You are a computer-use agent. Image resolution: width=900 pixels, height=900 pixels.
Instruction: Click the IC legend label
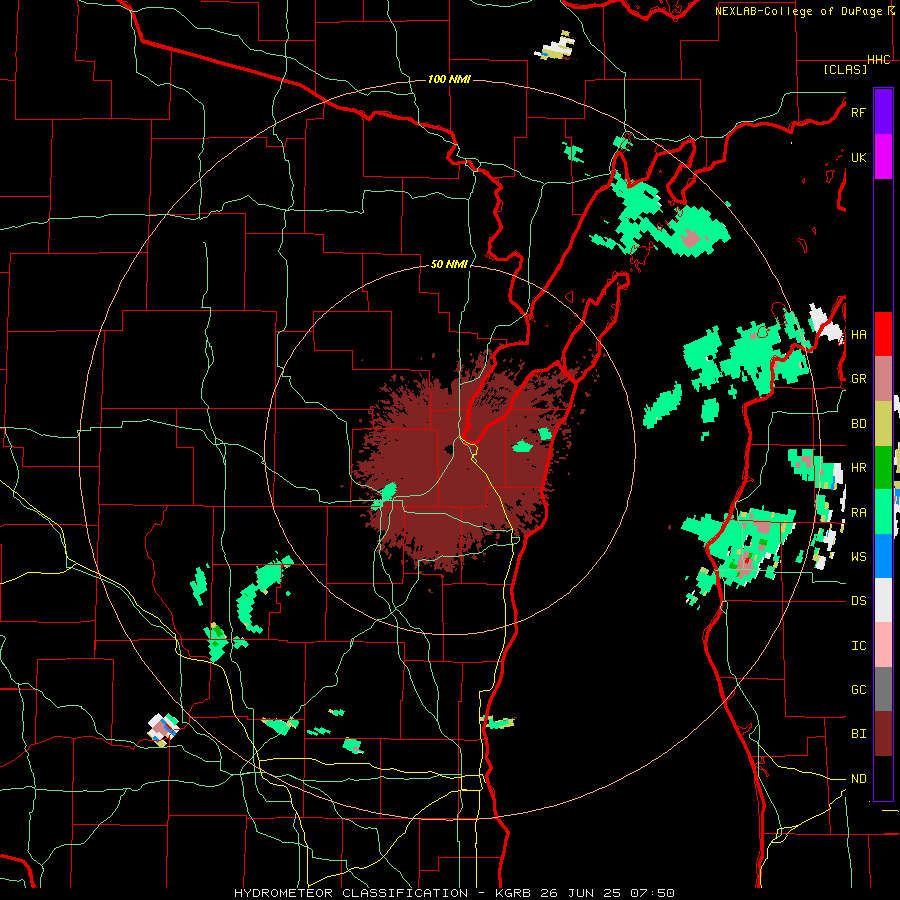point(858,645)
